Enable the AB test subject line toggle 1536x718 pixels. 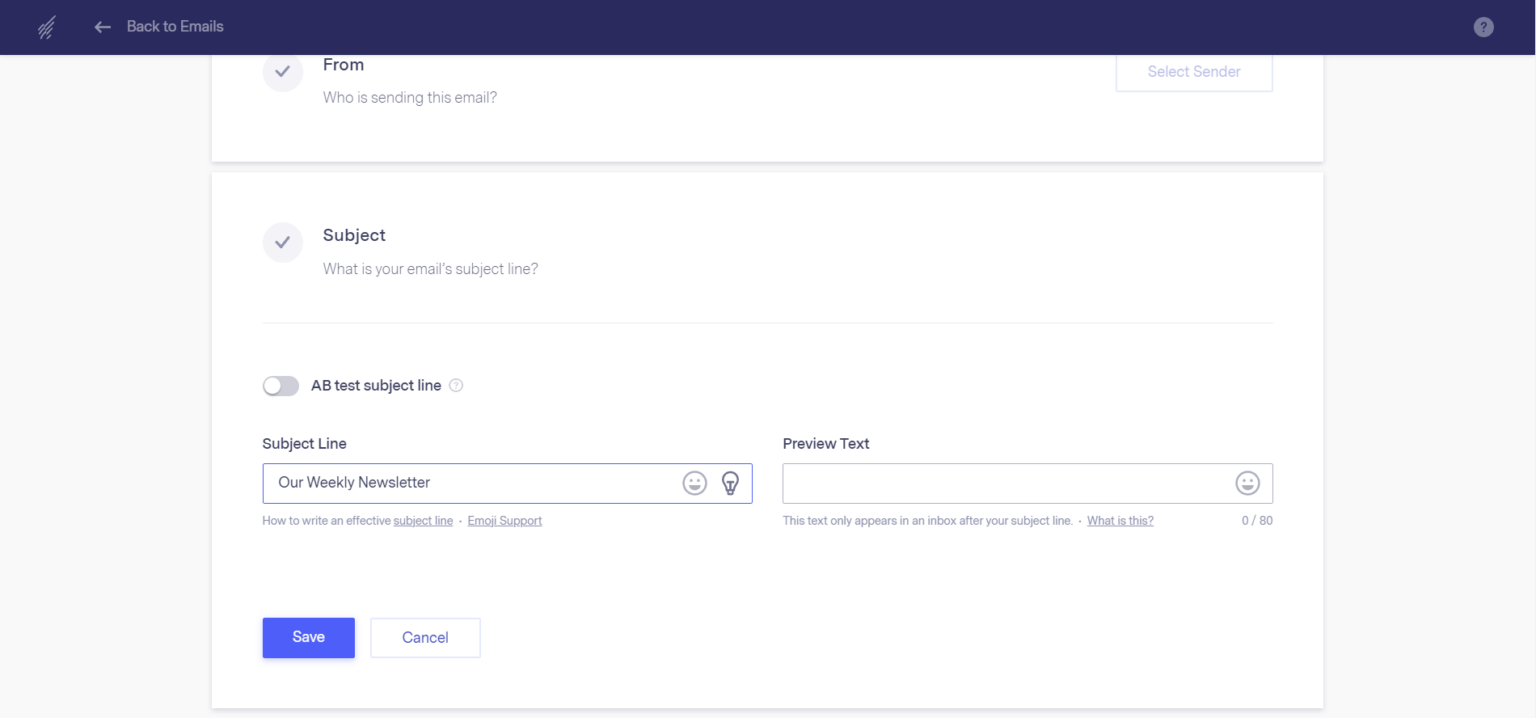(x=281, y=386)
